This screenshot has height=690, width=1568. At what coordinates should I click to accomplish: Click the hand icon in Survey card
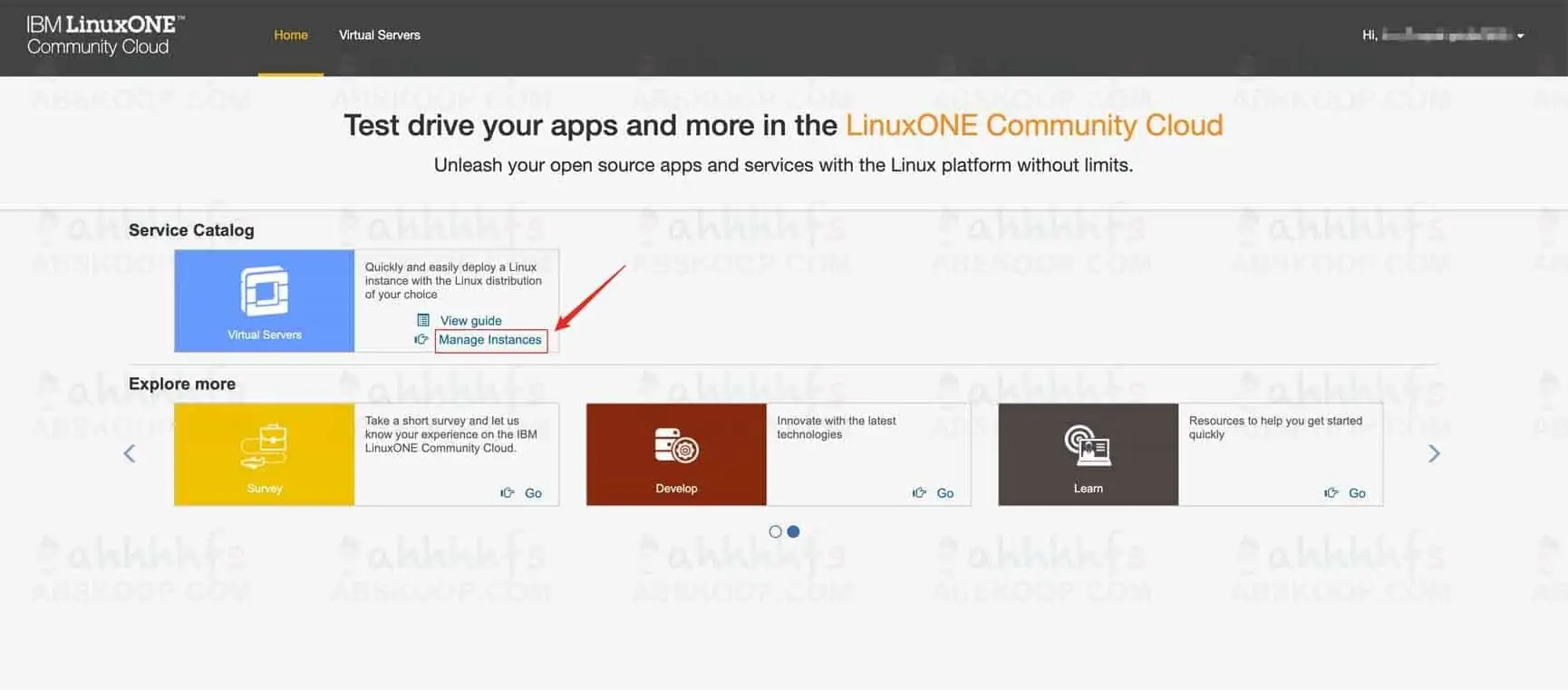coord(508,493)
